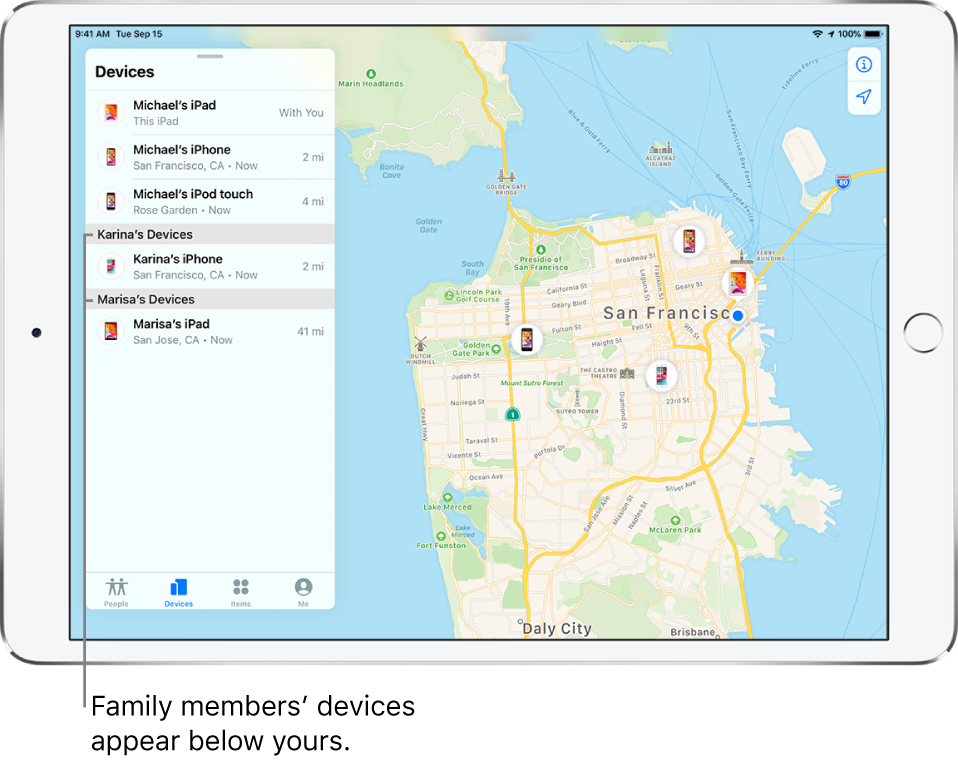Tap Karina's iPhone thumbnail icon in list

pos(111,266)
